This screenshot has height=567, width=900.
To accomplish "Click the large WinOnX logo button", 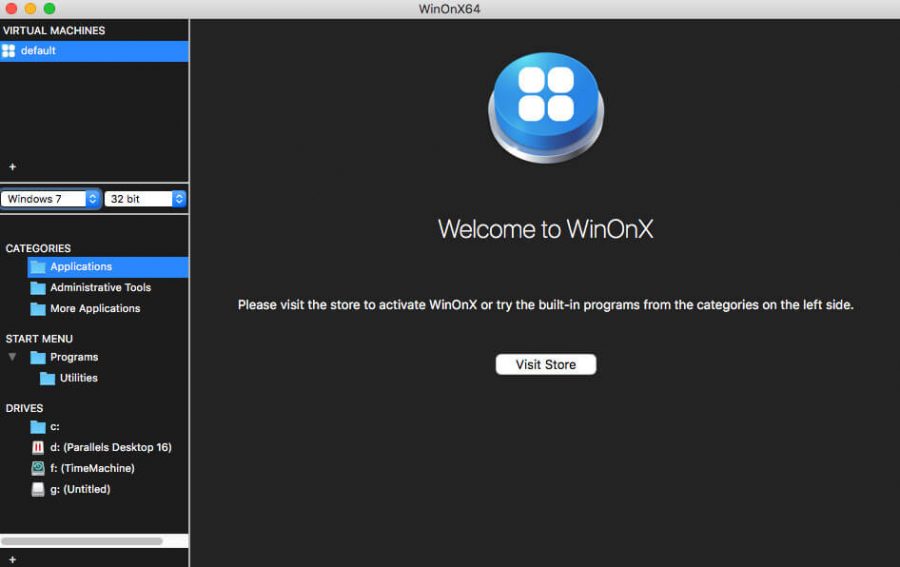I will pyautogui.click(x=546, y=108).
